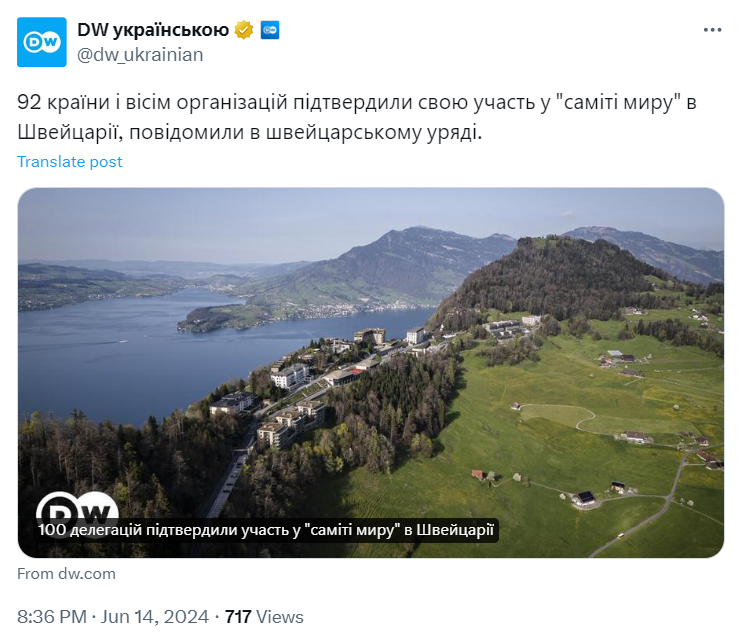Screen dimensions: 745x635
Task: Click the small DW affiliate badge
Action: [269, 30]
